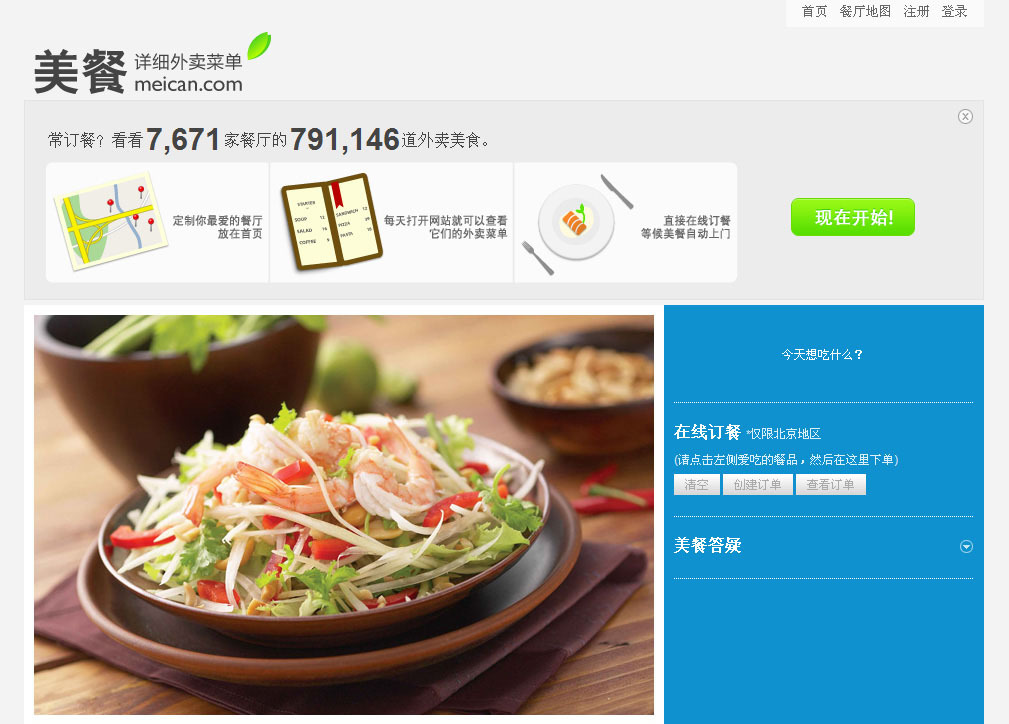The height and width of the screenshot is (724, 1009).
Task: Open the 首页 menu item
Action: pyautogui.click(x=814, y=12)
